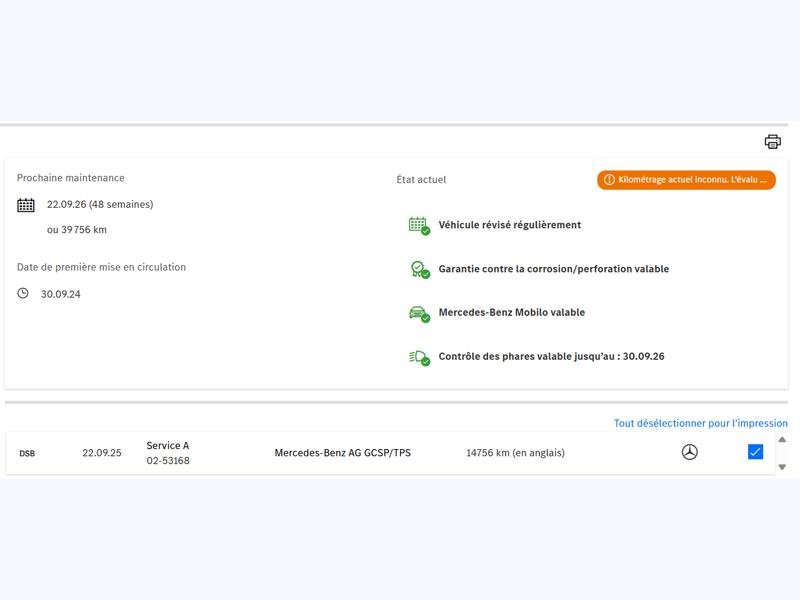The height and width of the screenshot is (600, 800).
Task: Click the corrosion warranty status icon
Action: (x=419, y=269)
